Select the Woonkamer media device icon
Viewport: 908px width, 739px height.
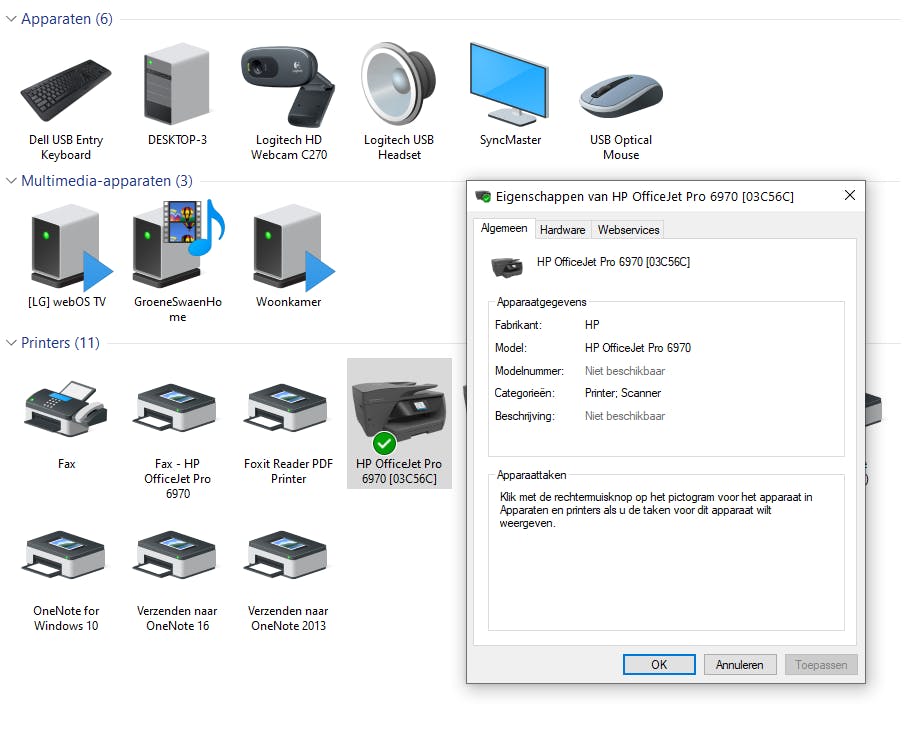293,247
